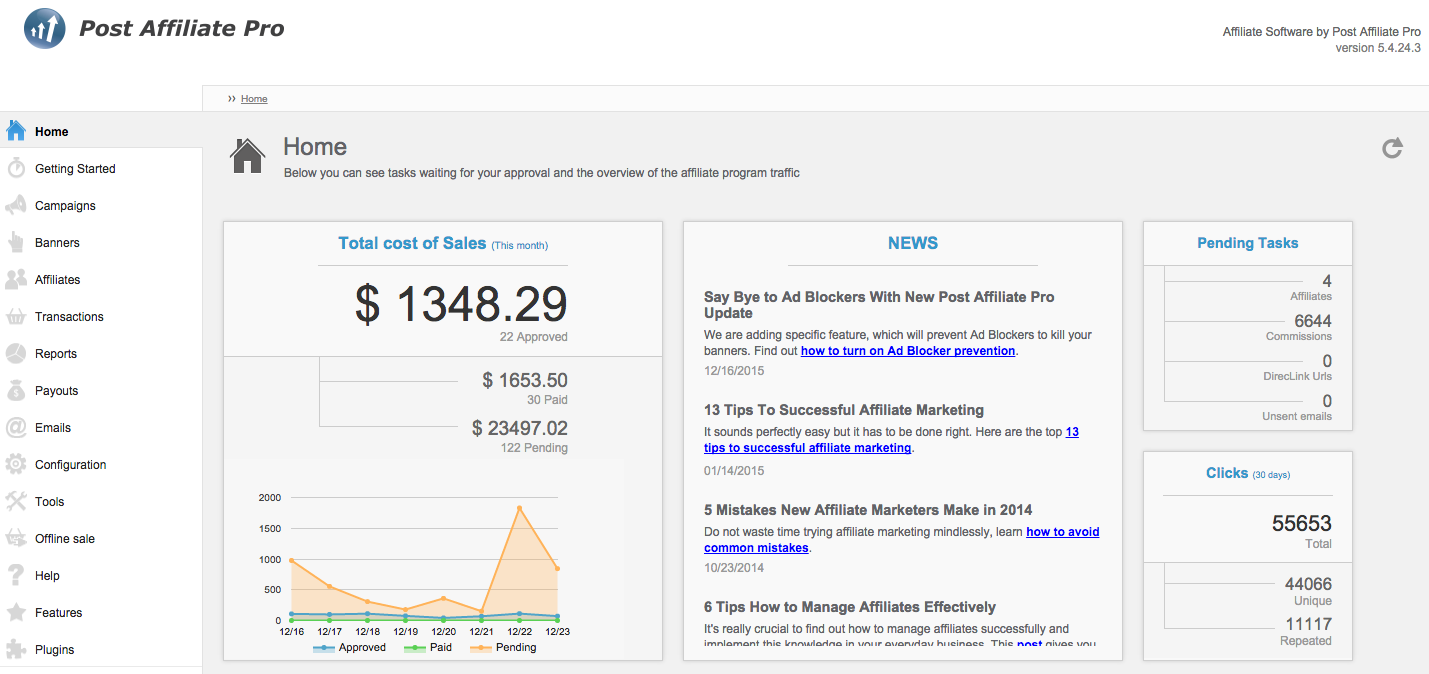This screenshot has width=1429, height=674.
Task: Click the Banners pointing hand icon
Action: pyautogui.click(x=16, y=242)
